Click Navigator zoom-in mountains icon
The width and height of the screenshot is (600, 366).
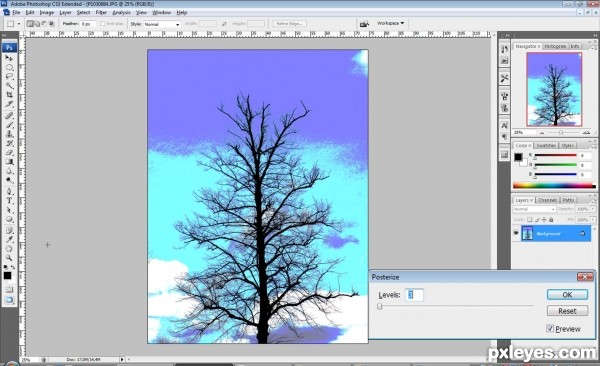click(x=586, y=132)
